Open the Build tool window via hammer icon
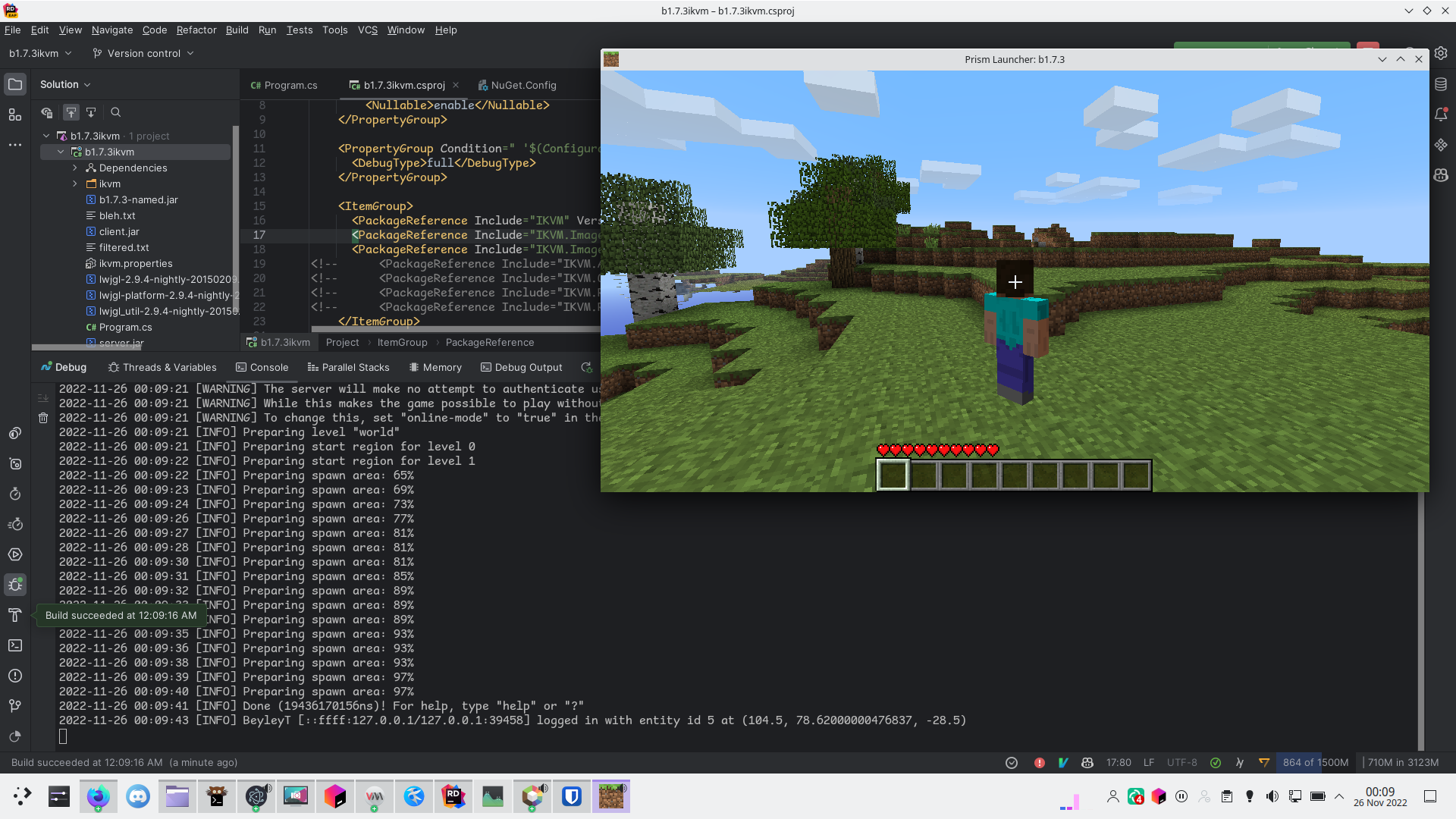1456x819 pixels. click(15, 615)
